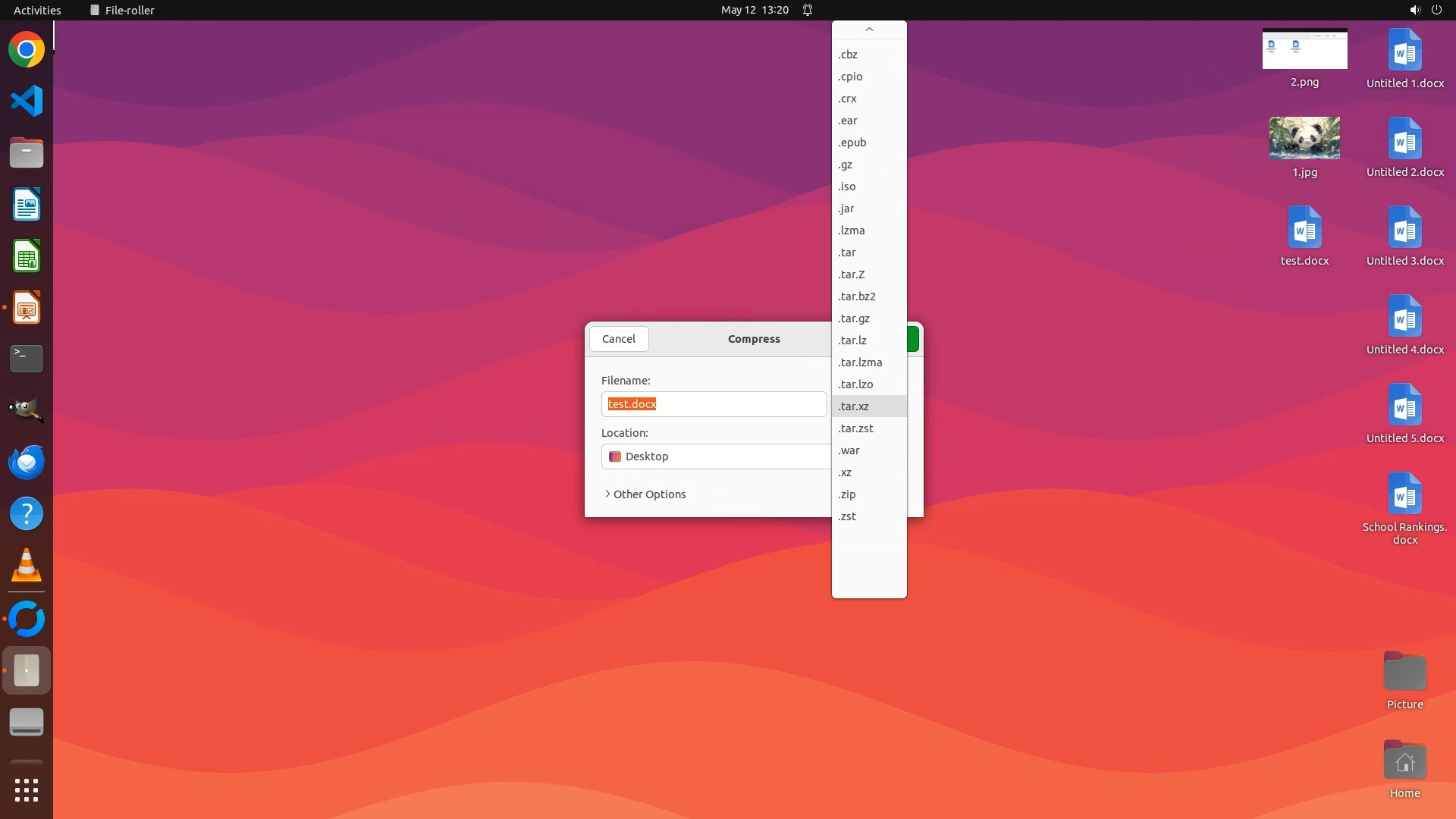Image resolution: width=1456 pixels, height=819 pixels.
Task: Open LibreOffice Calc spreadsheet icon
Action: [27, 256]
